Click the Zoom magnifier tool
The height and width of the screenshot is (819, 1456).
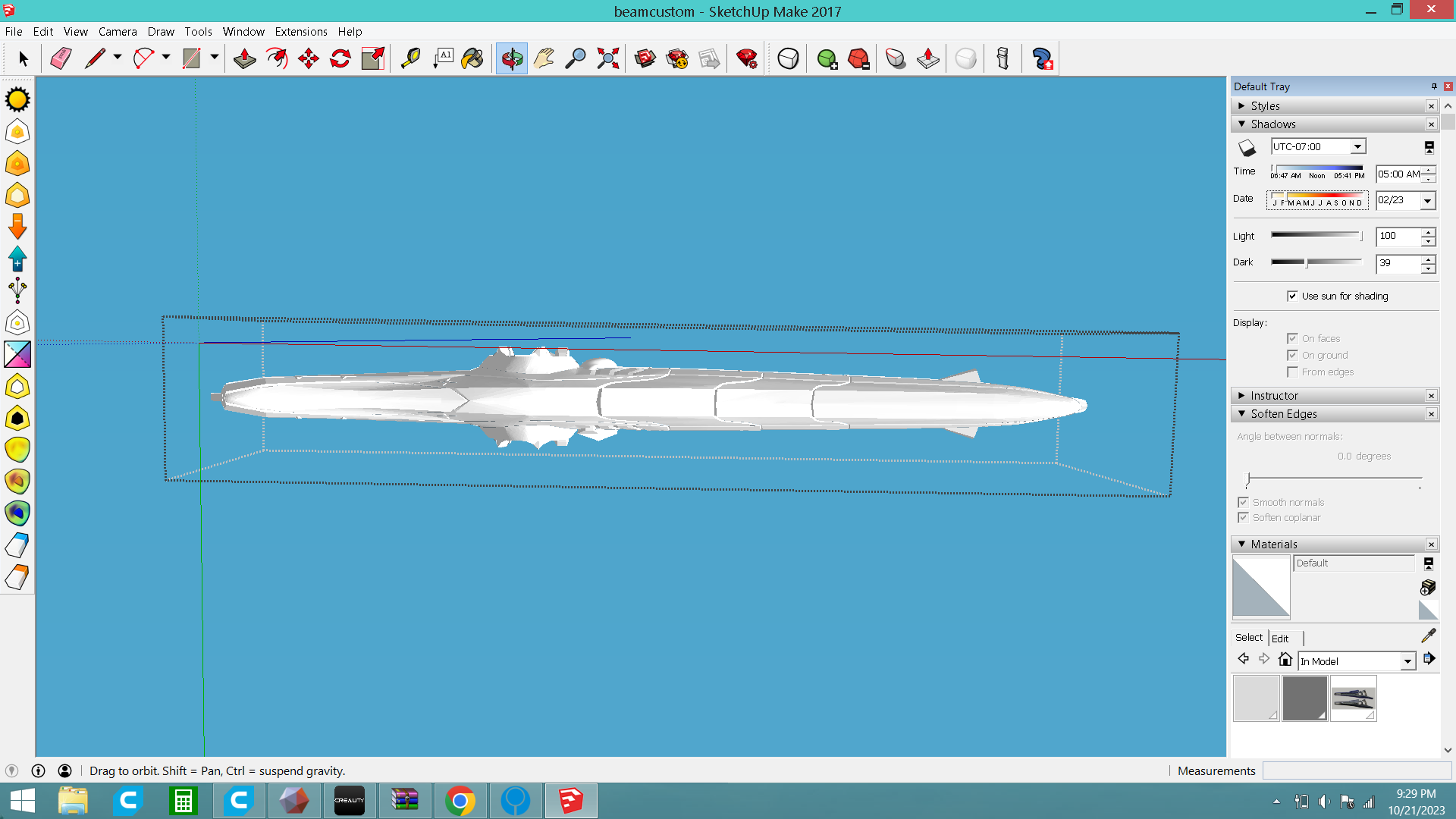point(576,58)
